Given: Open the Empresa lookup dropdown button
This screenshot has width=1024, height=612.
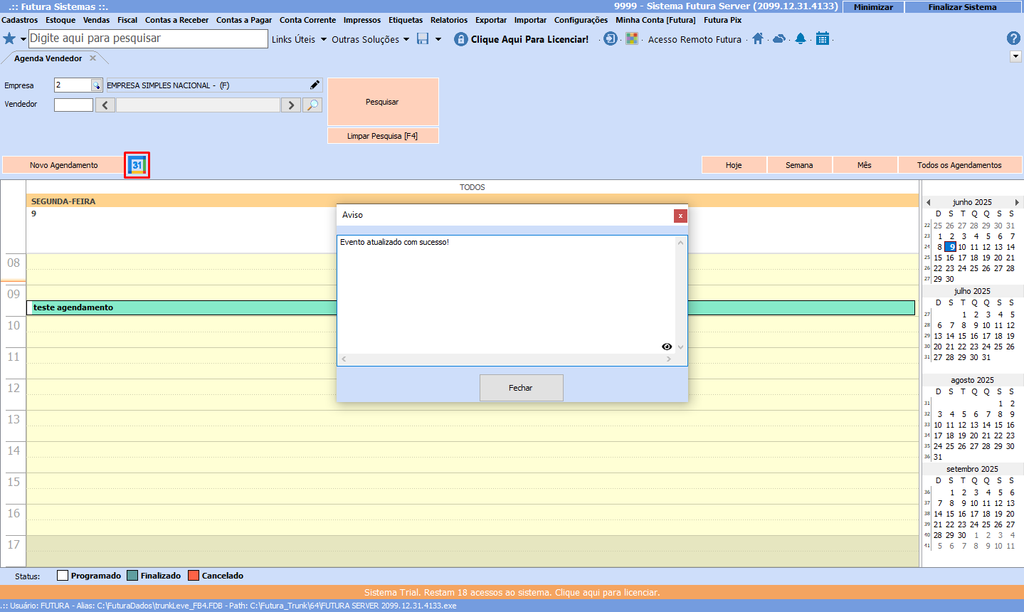Looking at the screenshot, I should [97, 86].
